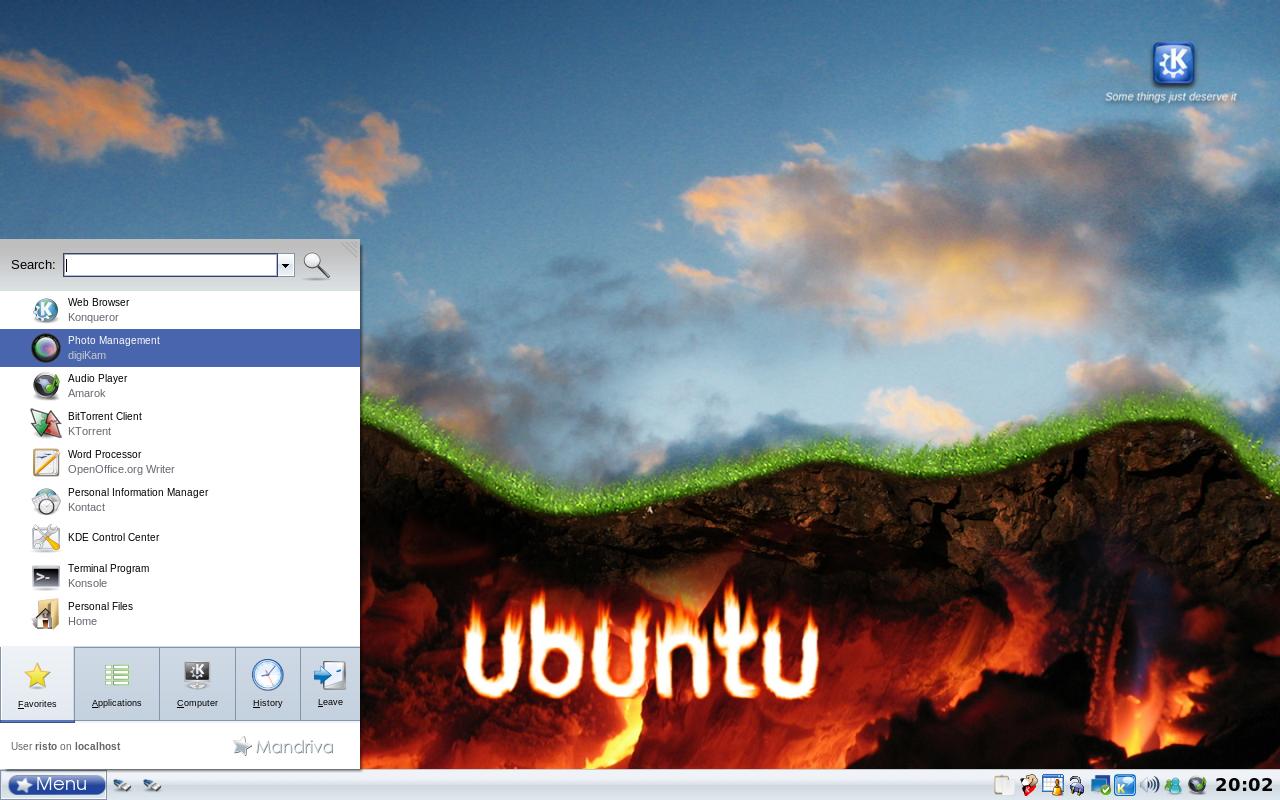Click the padlock network tray icon

click(x=1076, y=786)
